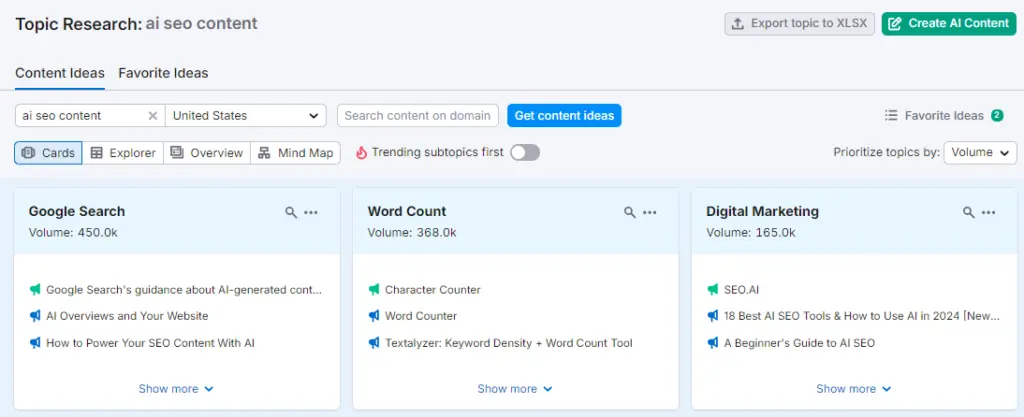The height and width of the screenshot is (417, 1024).
Task: Click the magnifier icon on Word Count card
Action: tap(630, 212)
